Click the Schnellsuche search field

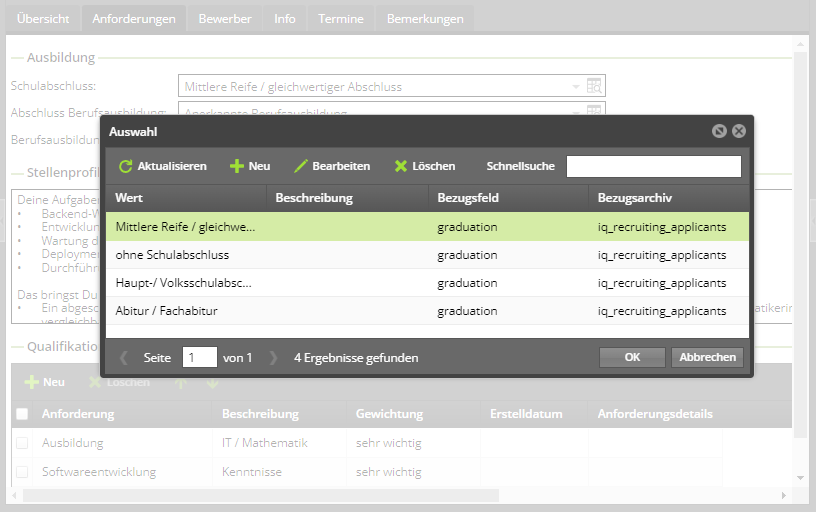pyautogui.click(x=654, y=167)
